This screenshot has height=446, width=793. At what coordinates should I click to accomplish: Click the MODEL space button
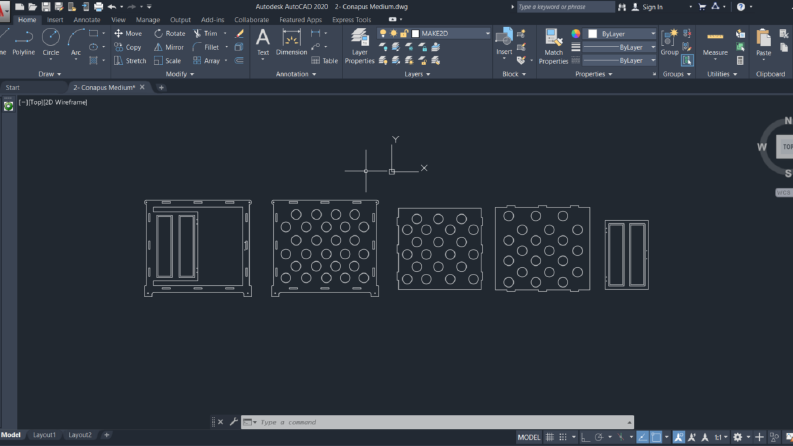click(528, 437)
